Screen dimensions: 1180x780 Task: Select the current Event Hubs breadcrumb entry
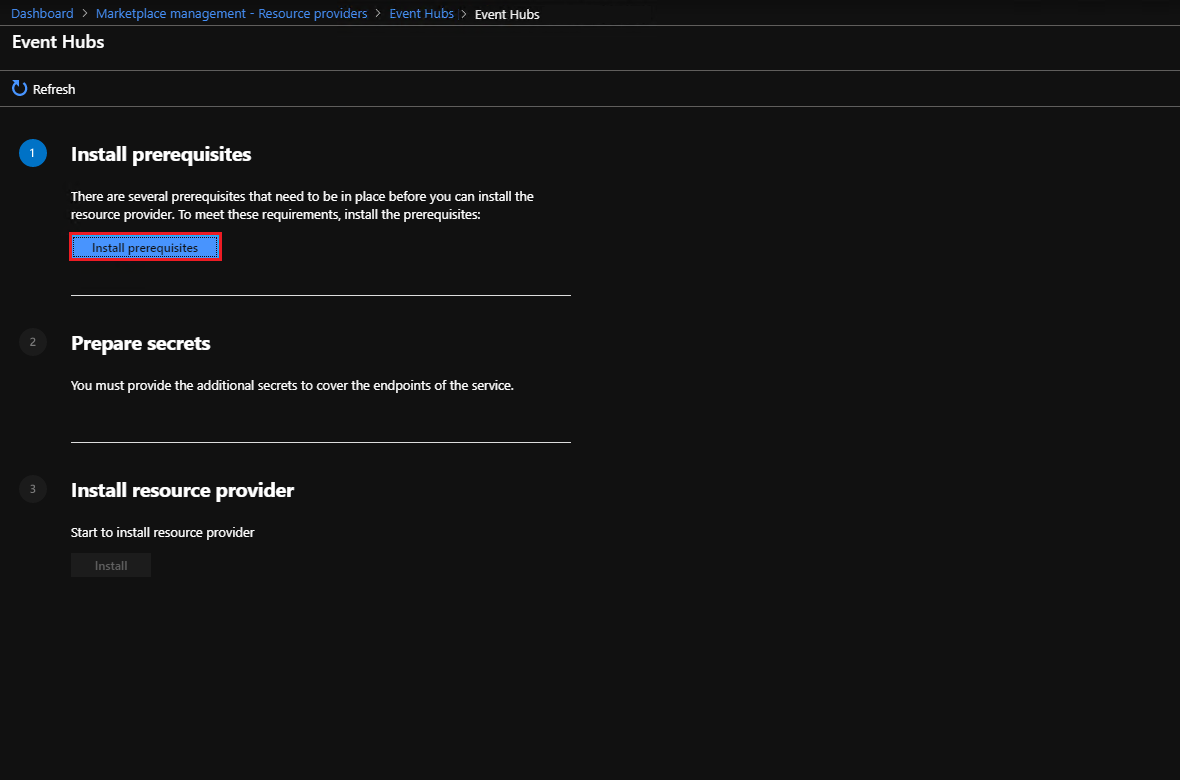[506, 14]
